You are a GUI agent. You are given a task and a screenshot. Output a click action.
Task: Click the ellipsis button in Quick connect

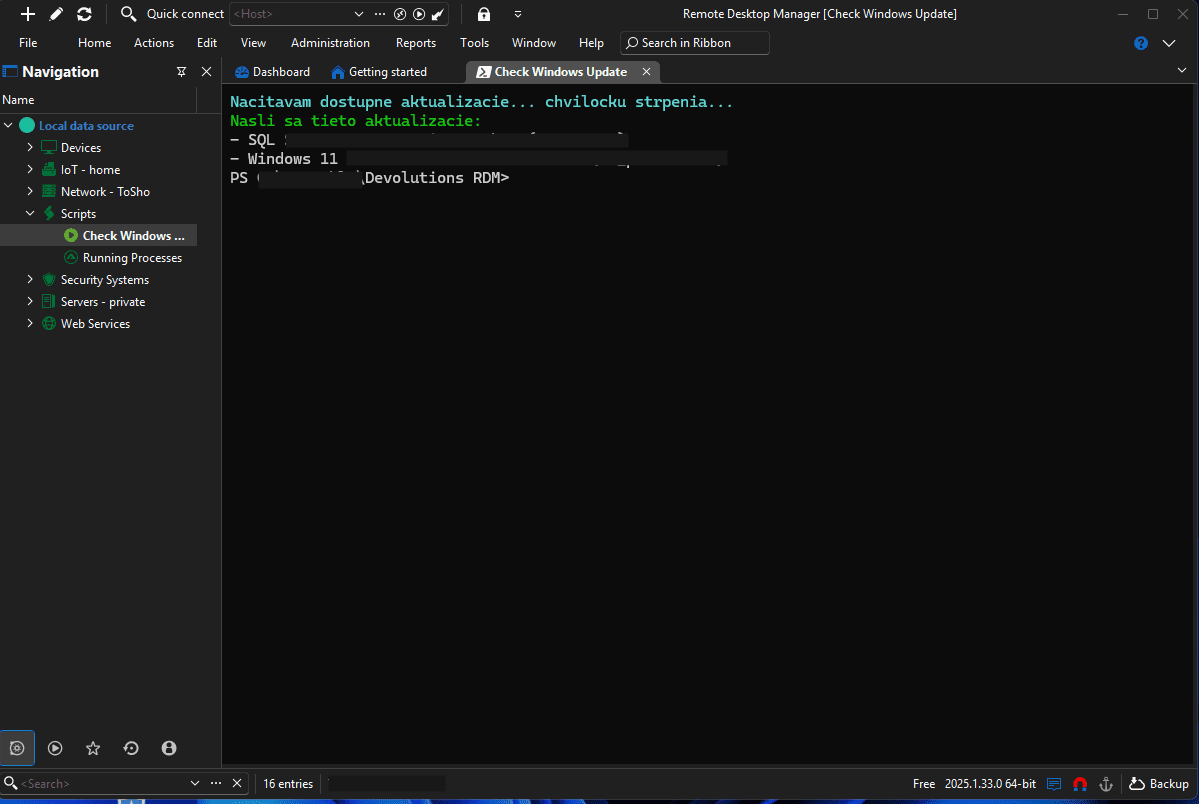point(379,14)
